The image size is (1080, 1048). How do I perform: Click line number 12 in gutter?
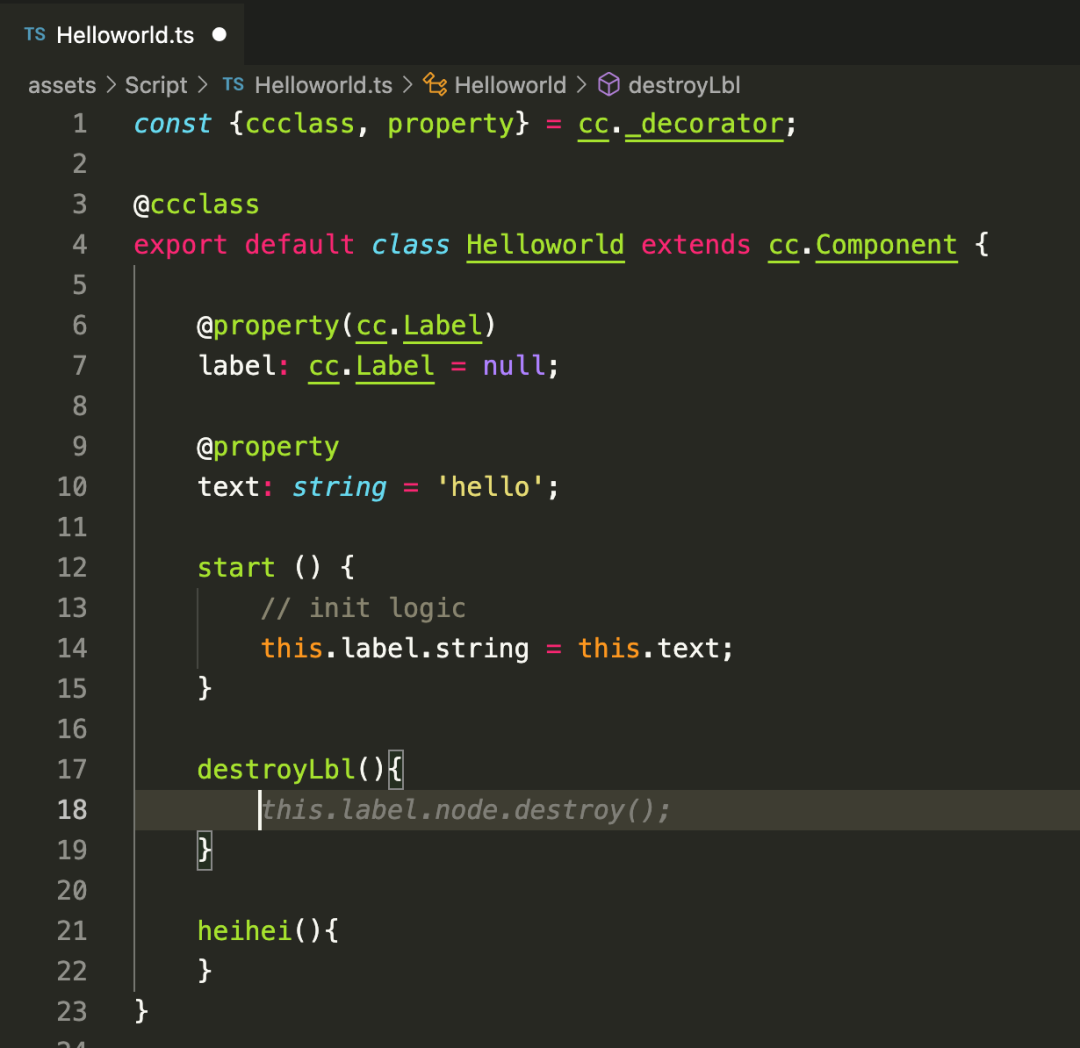click(x=72, y=568)
